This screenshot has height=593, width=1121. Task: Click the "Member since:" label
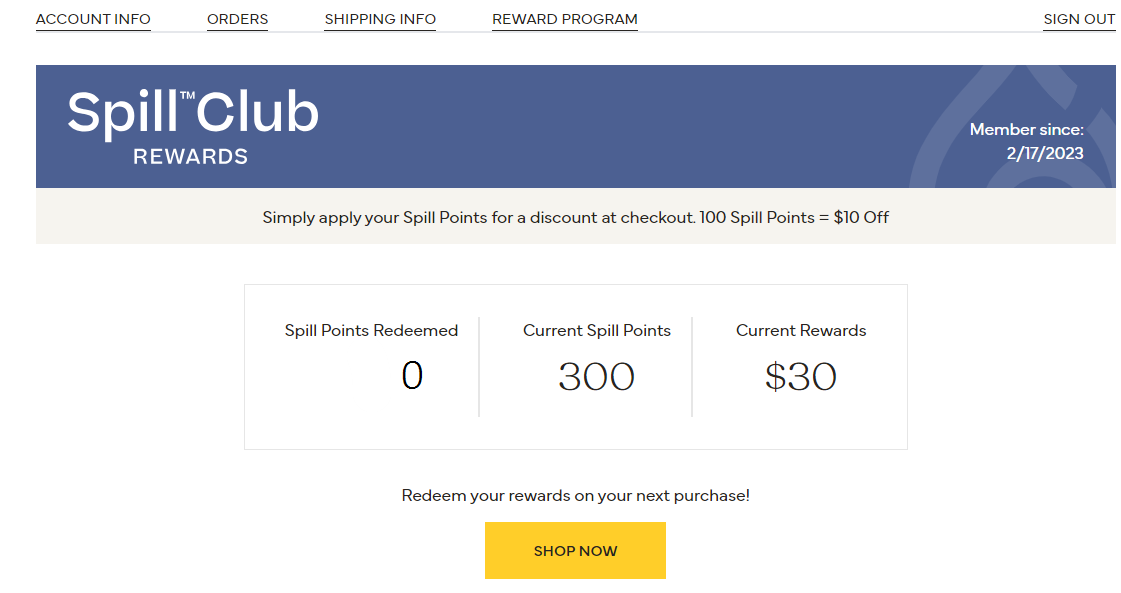tap(1026, 130)
